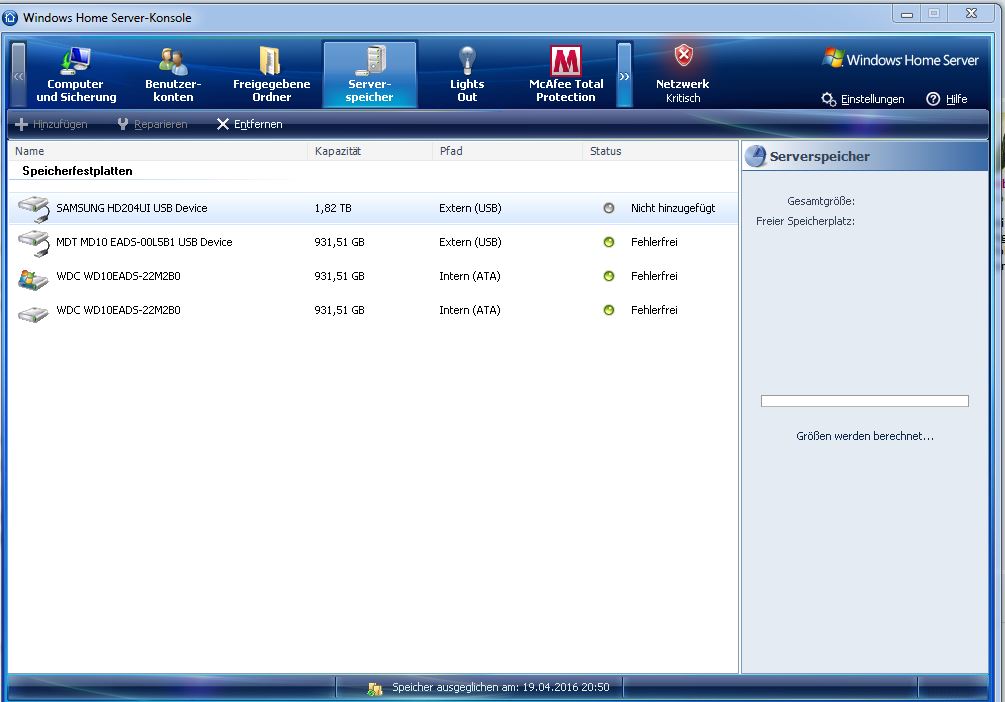Click the 1,82 TB capacity value

tap(333, 208)
